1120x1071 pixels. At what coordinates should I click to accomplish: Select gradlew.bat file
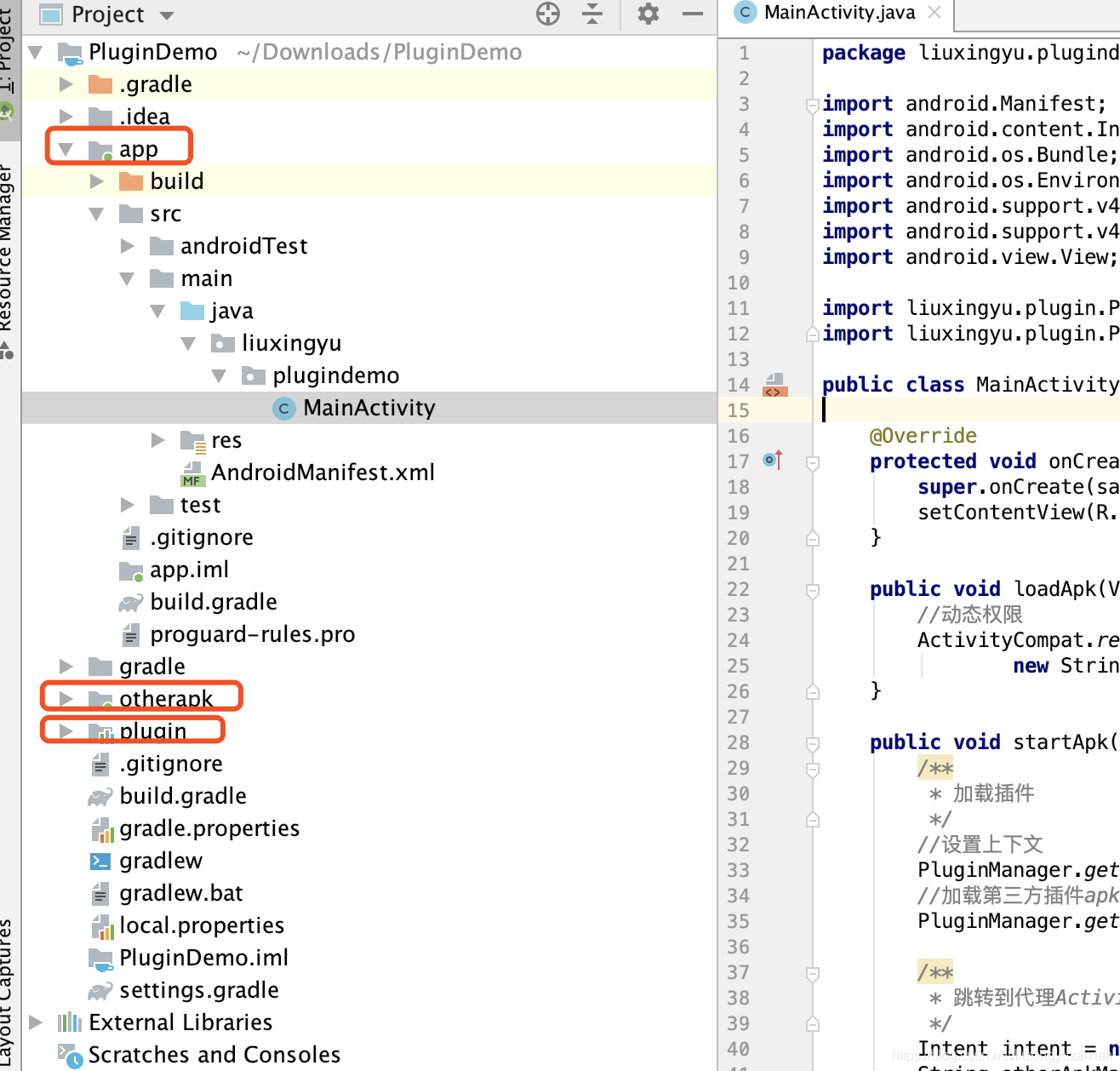[x=181, y=893]
